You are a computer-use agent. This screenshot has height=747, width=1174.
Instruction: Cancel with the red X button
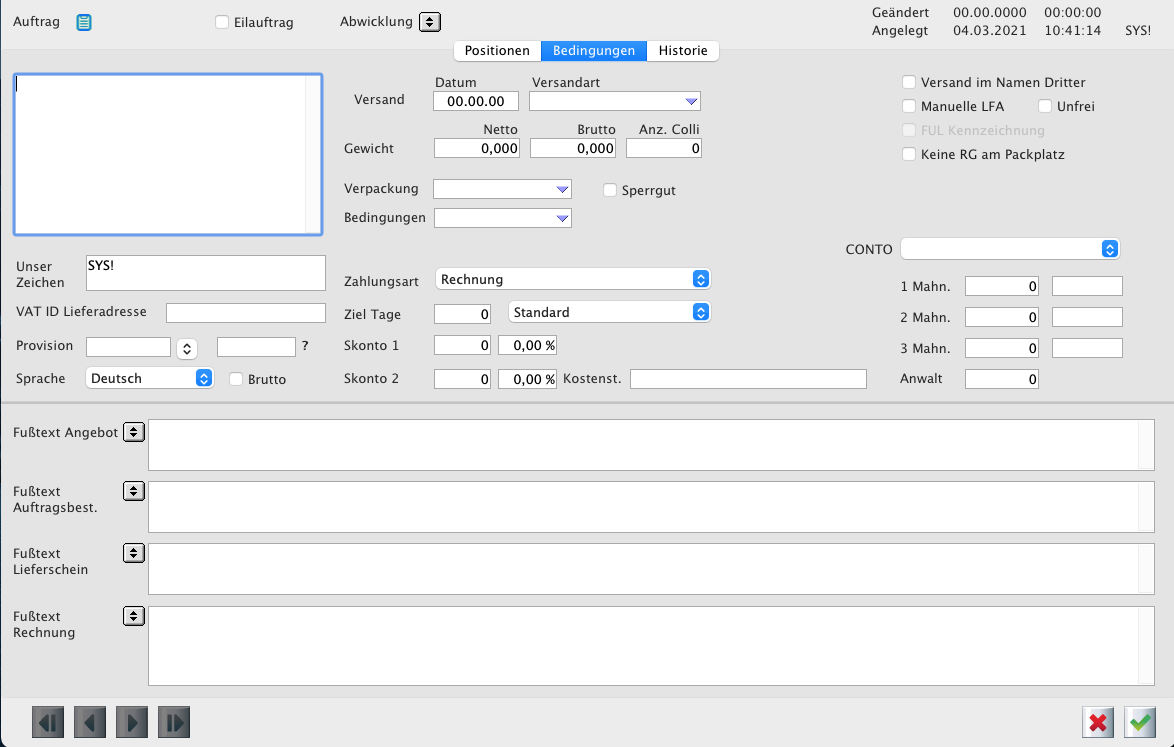click(1098, 722)
